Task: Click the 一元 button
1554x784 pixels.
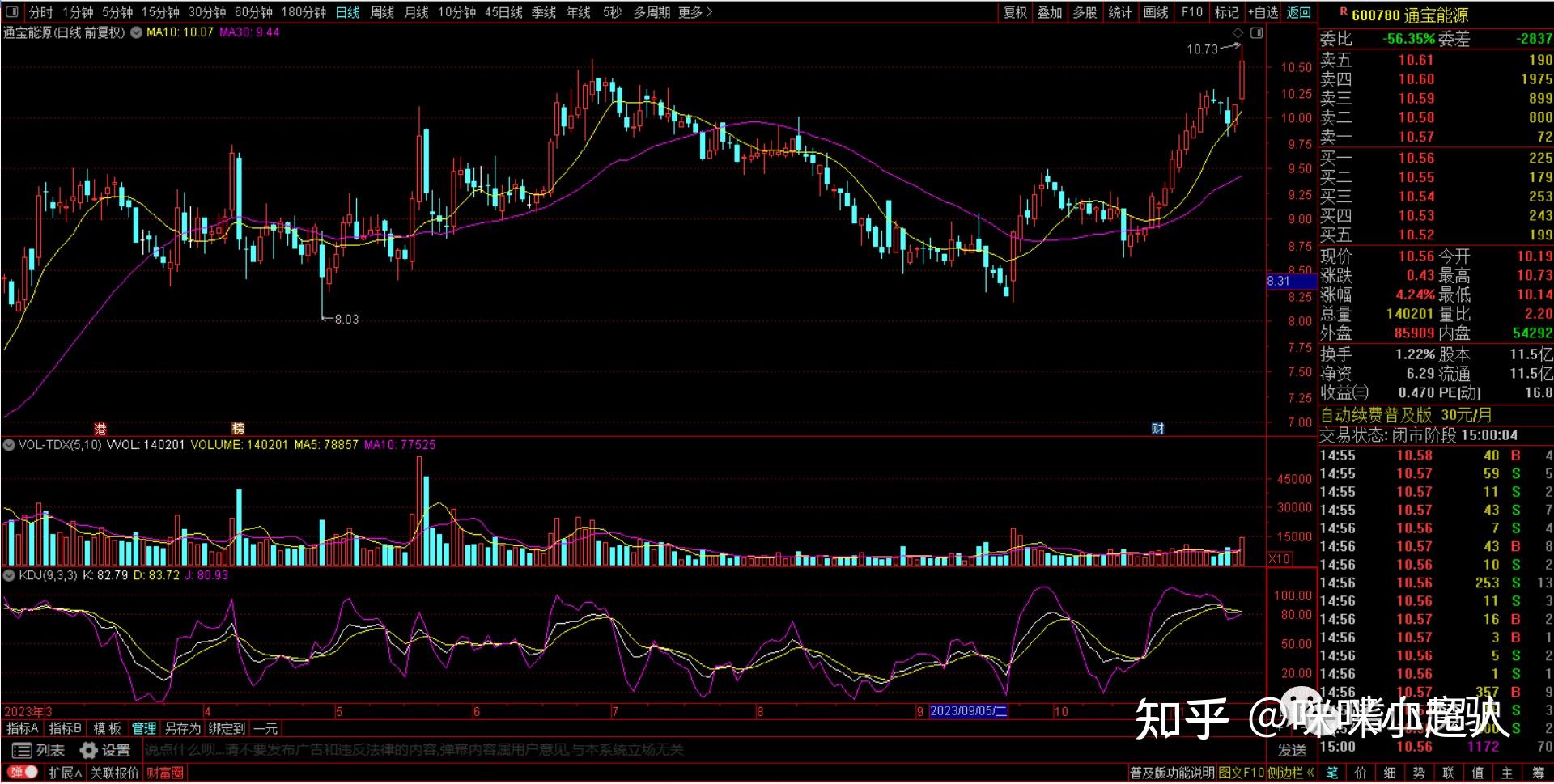Action: pos(265,728)
